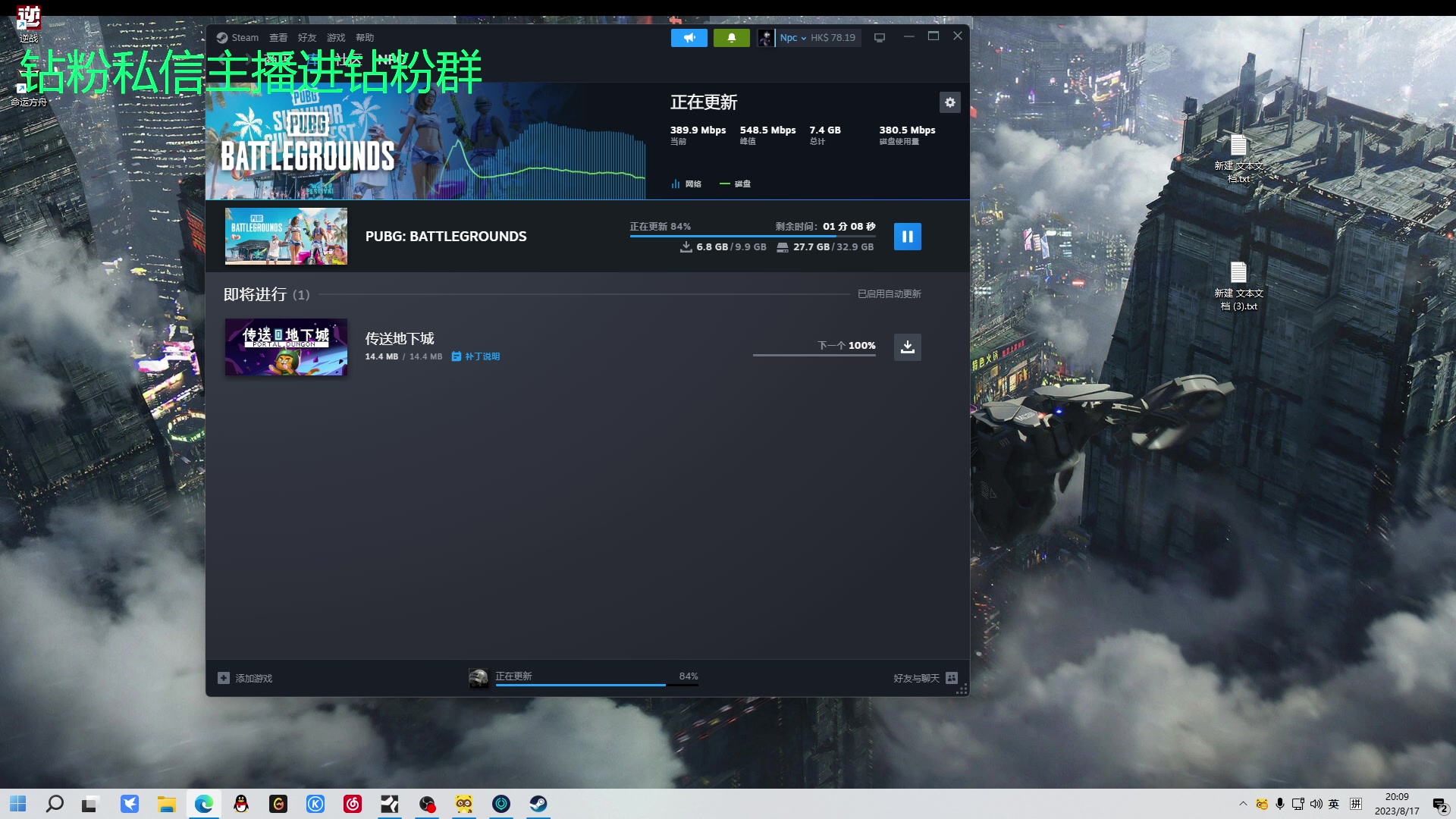The image size is (1456, 819).
Task: Click the PUBG update progress bar at 84%
Action: (x=752, y=237)
